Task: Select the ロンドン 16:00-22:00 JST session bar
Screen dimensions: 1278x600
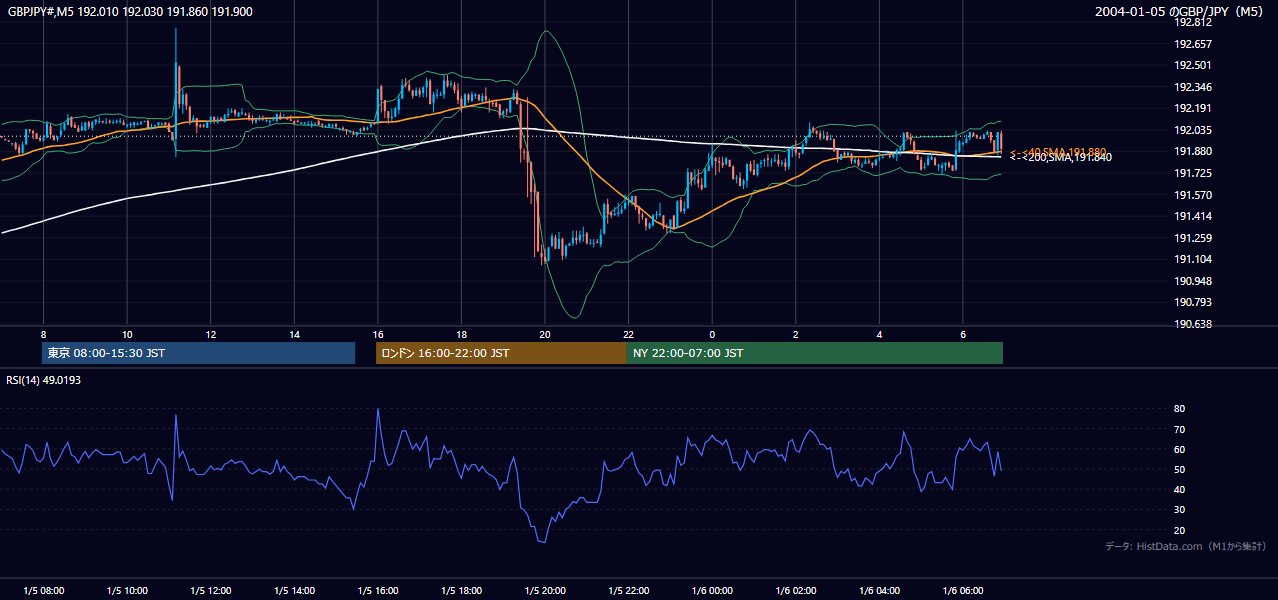Action: coord(501,353)
